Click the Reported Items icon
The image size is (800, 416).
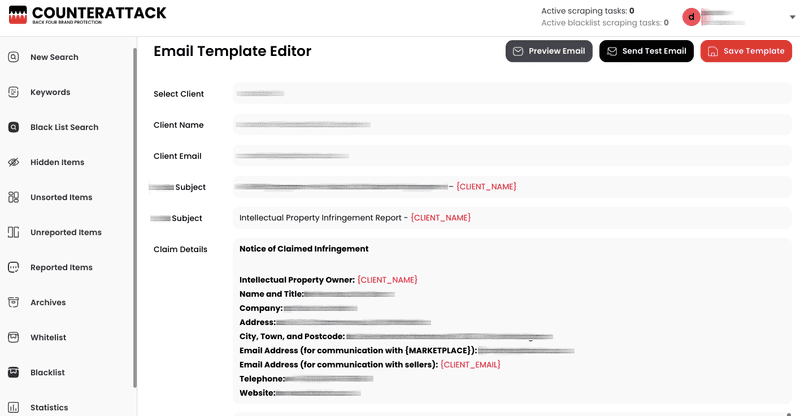(x=13, y=267)
